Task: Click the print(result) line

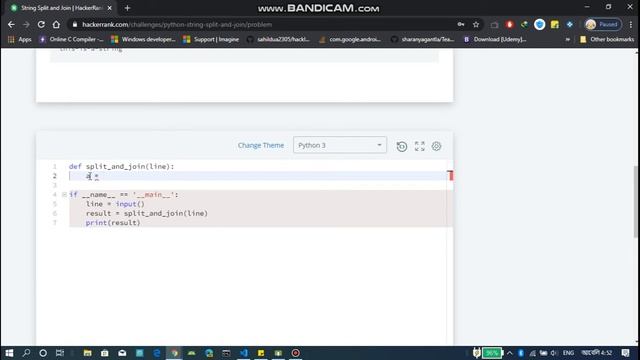Action: (113, 223)
